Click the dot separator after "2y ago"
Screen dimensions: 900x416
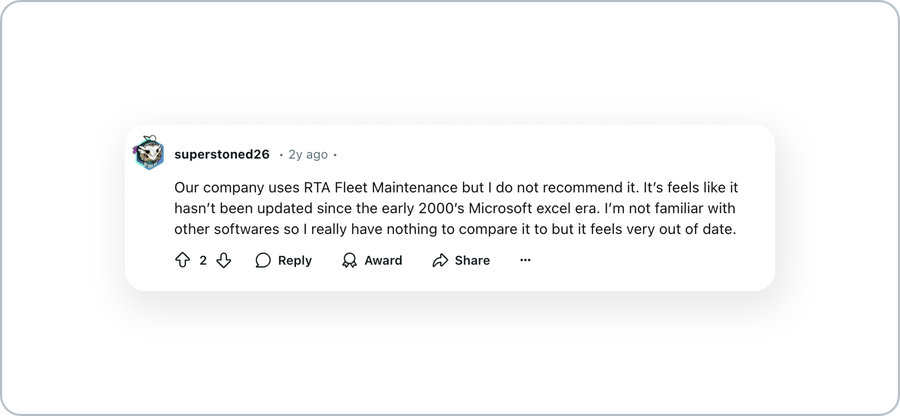point(335,155)
